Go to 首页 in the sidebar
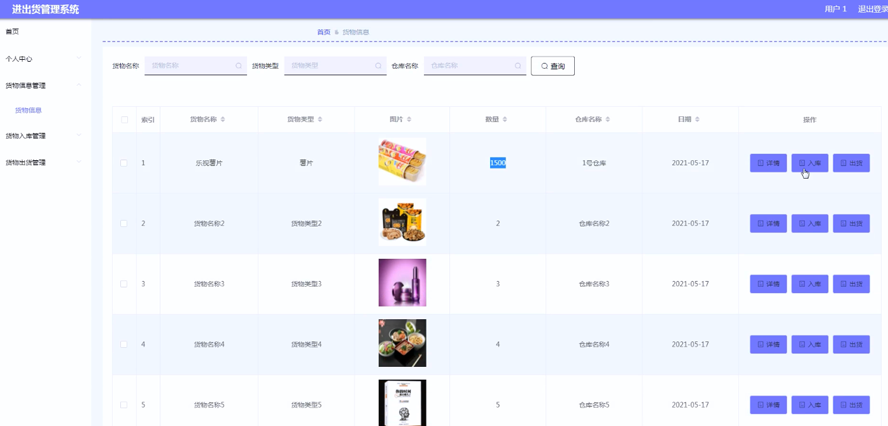888x426 pixels. click(12, 32)
